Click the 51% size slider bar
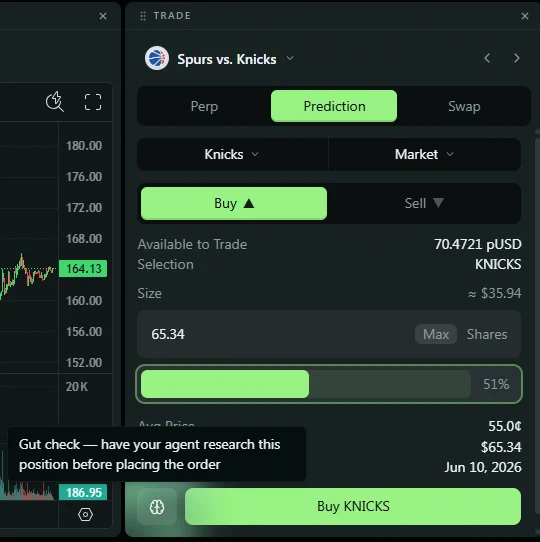 [x=306, y=384]
